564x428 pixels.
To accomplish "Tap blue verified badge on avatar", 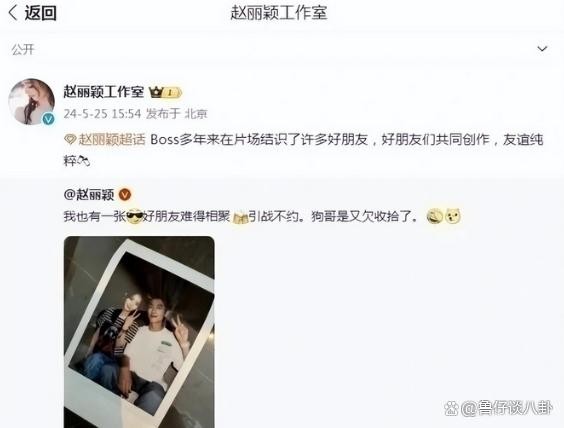I will [49, 119].
